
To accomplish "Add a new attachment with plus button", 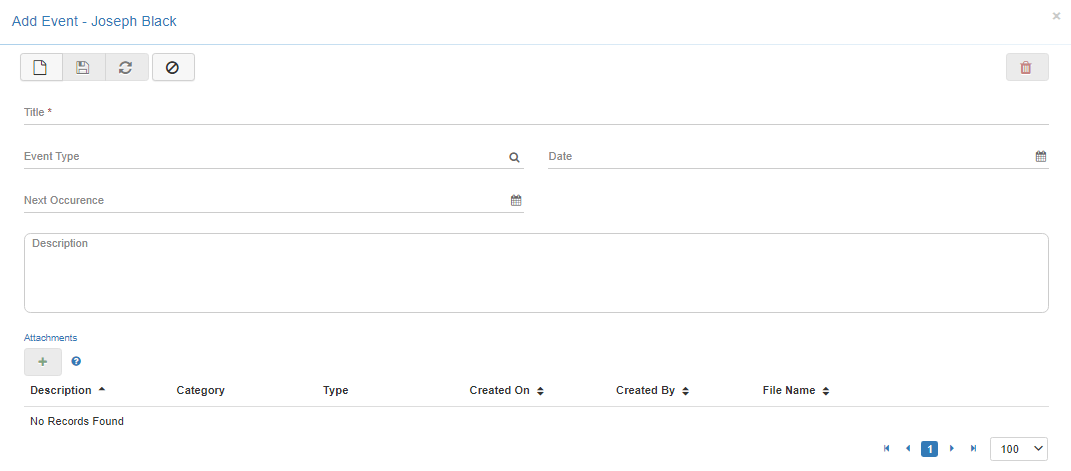I will 43,362.
